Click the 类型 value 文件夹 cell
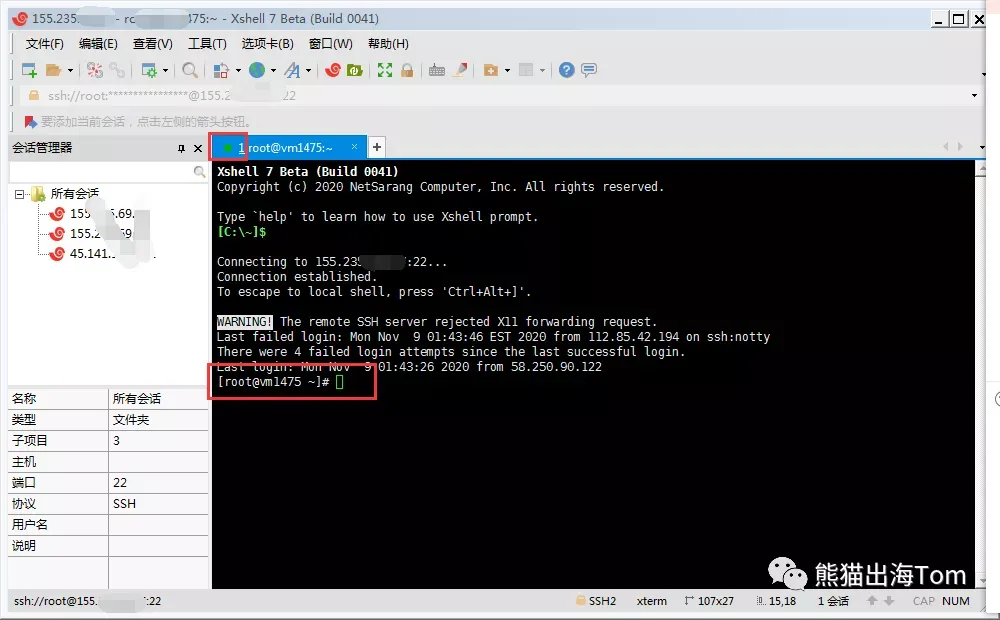The width and height of the screenshot is (1000, 620). tap(158, 420)
